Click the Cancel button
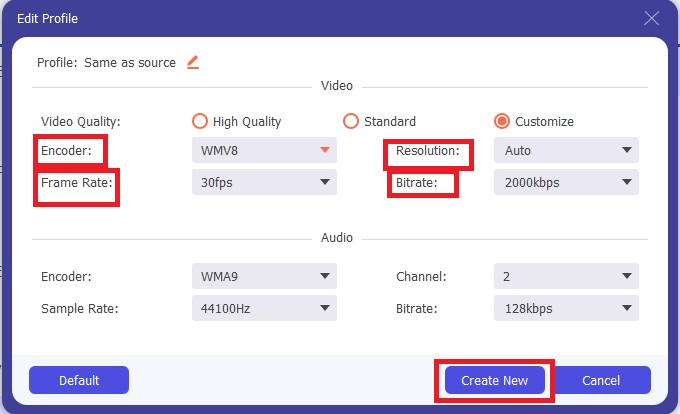This screenshot has width=680, height=414. [602, 380]
